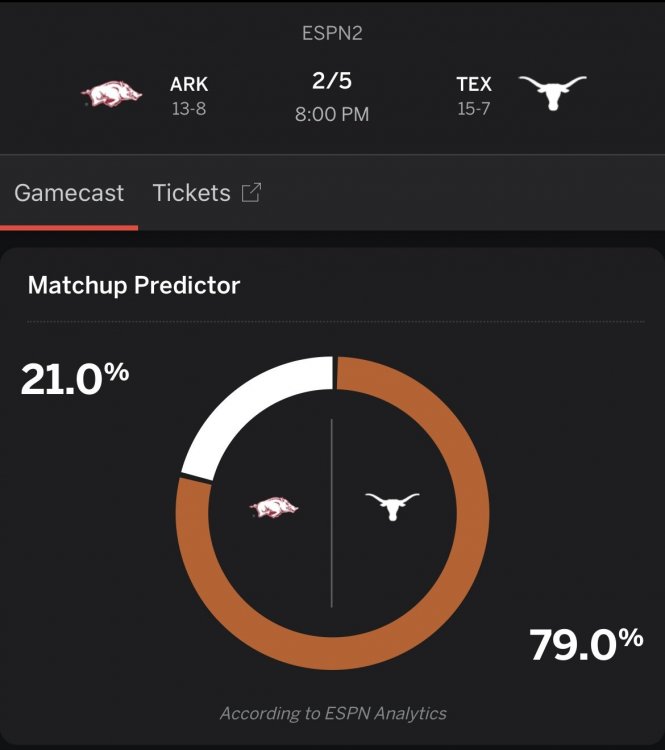Image resolution: width=665 pixels, height=750 pixels.
Task: Click the According to ESPN Analytics caption
Action: 333,713
